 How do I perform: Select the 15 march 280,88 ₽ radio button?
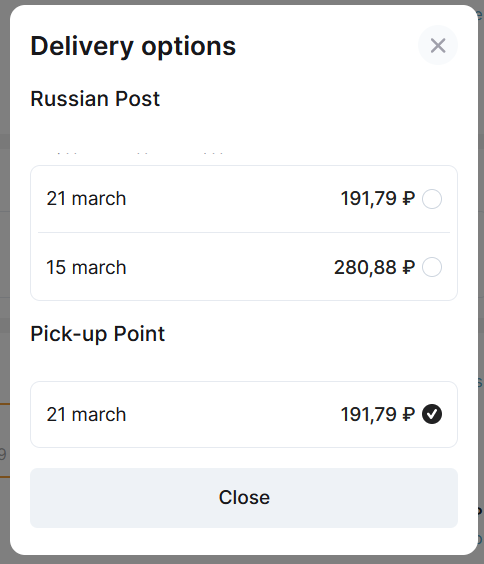click(432, 267)
